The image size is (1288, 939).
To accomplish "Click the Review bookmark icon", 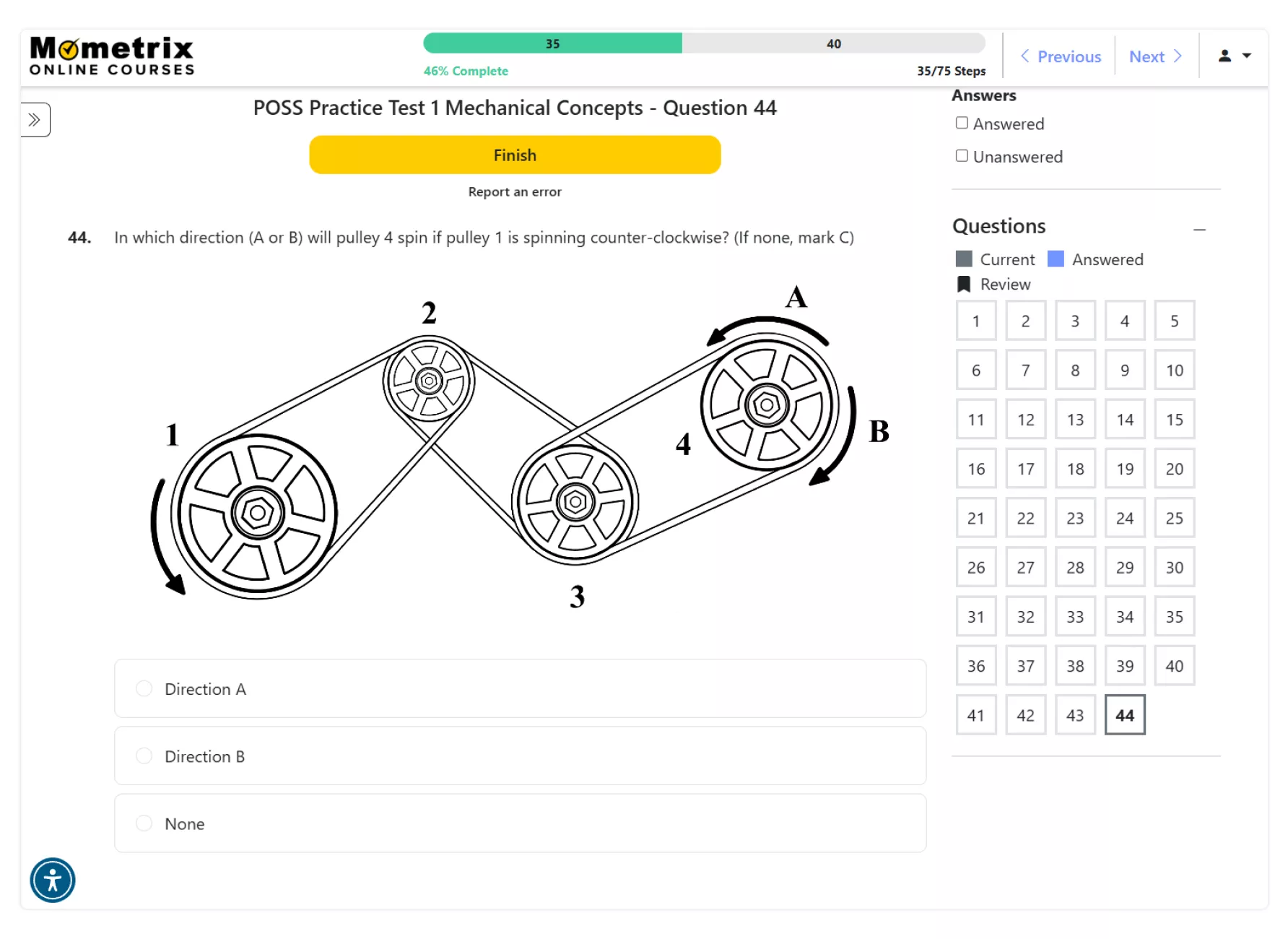I will click(x=964, y=284).
